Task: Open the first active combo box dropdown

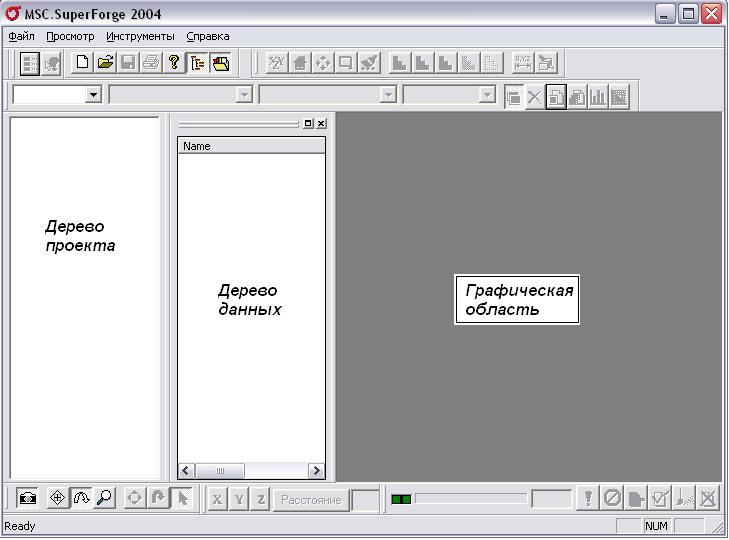Action: 93,95
